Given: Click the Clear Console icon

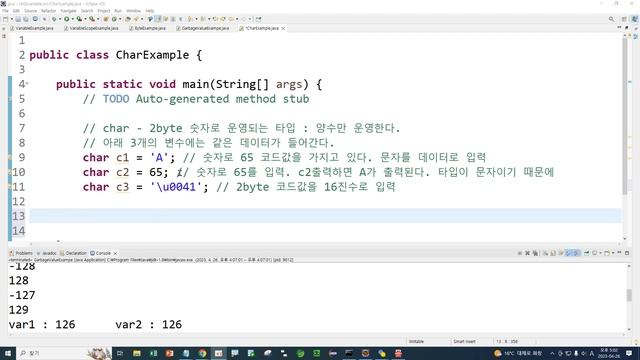Looking at the screenshot, I should [x=545, y=253].
